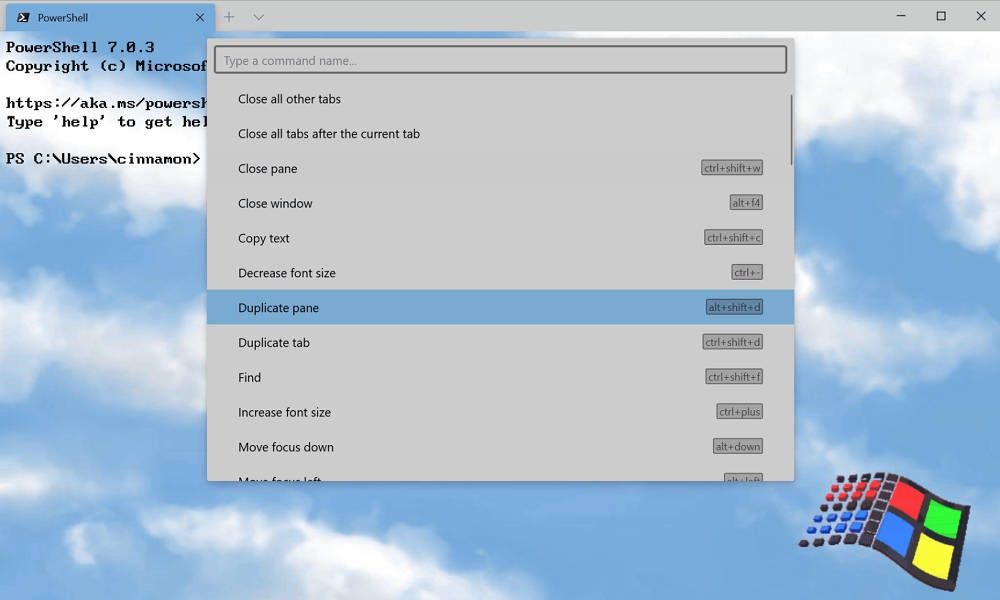Viewport: 1000px width, 600px height.
Task: Click the ctrl+plus shortcut badge
Action: 740,412
